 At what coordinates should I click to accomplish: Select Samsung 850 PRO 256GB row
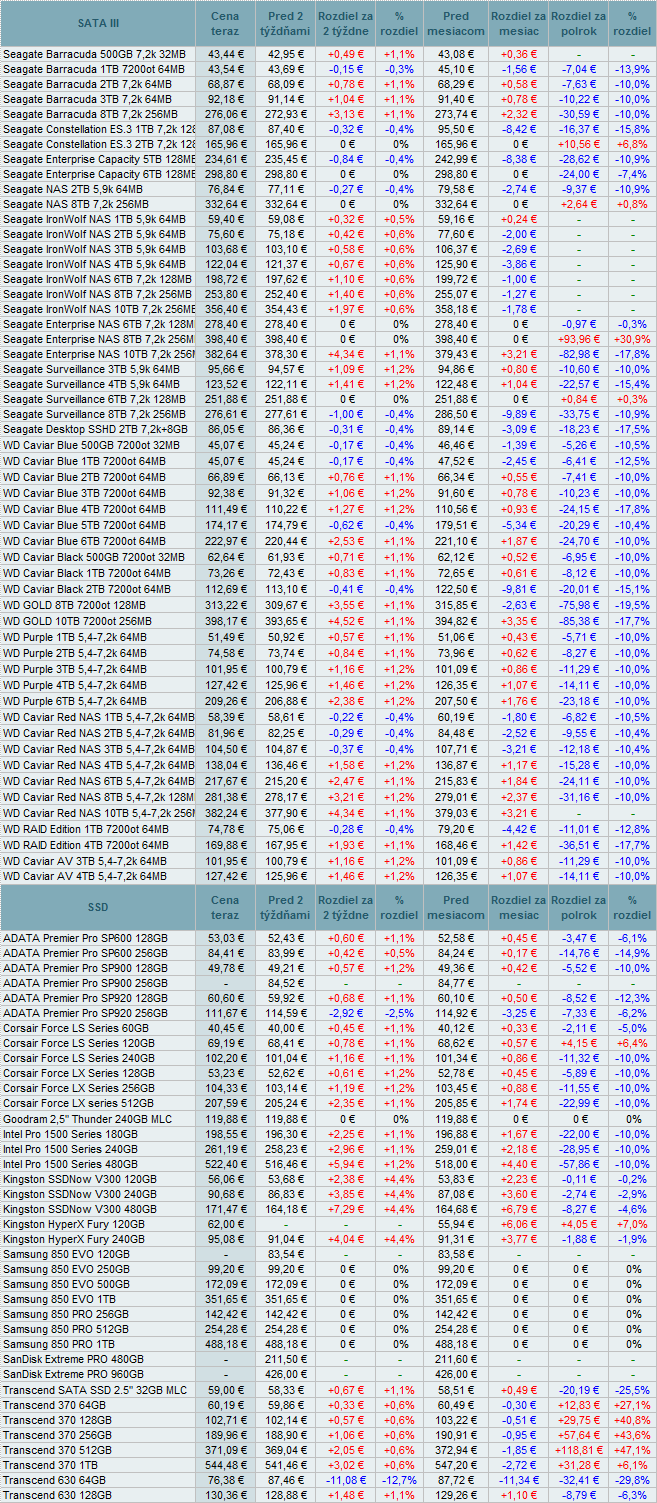(x=328, y=1314)
